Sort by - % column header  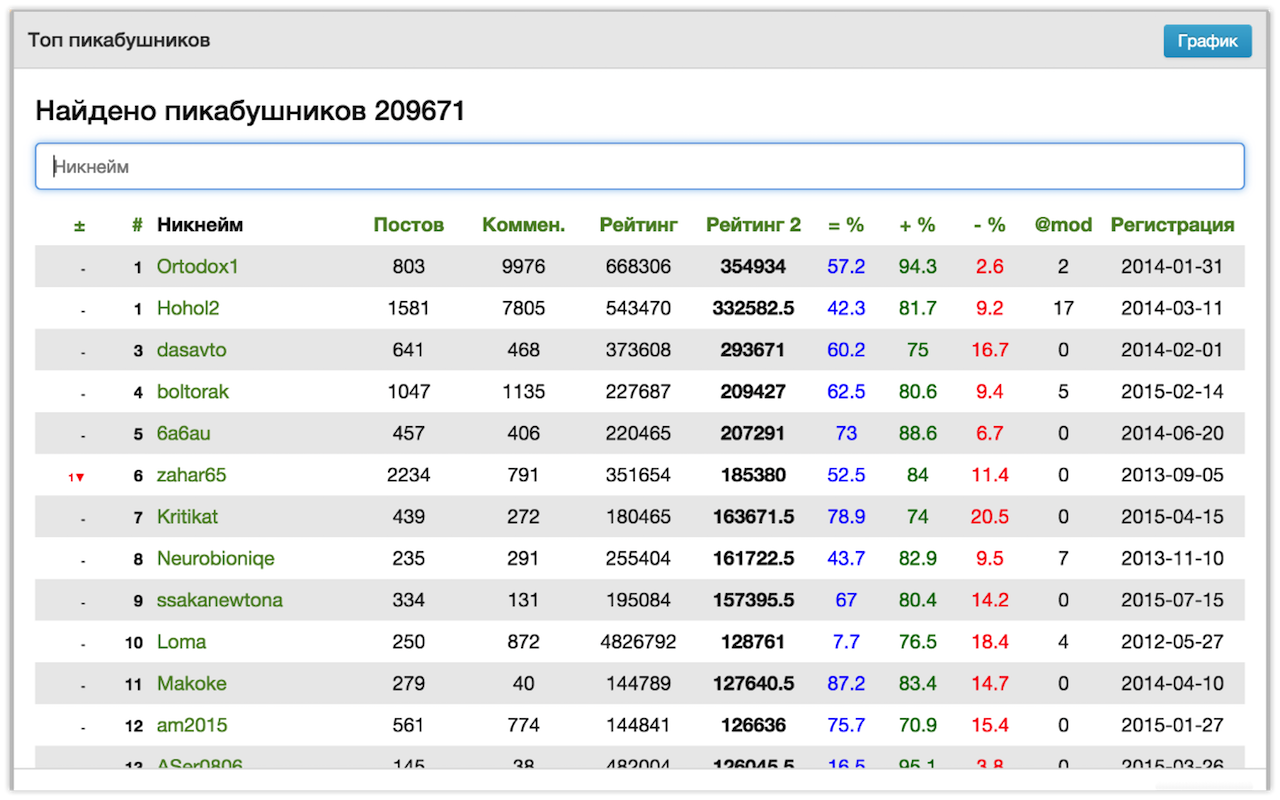(x=989, y=225)
